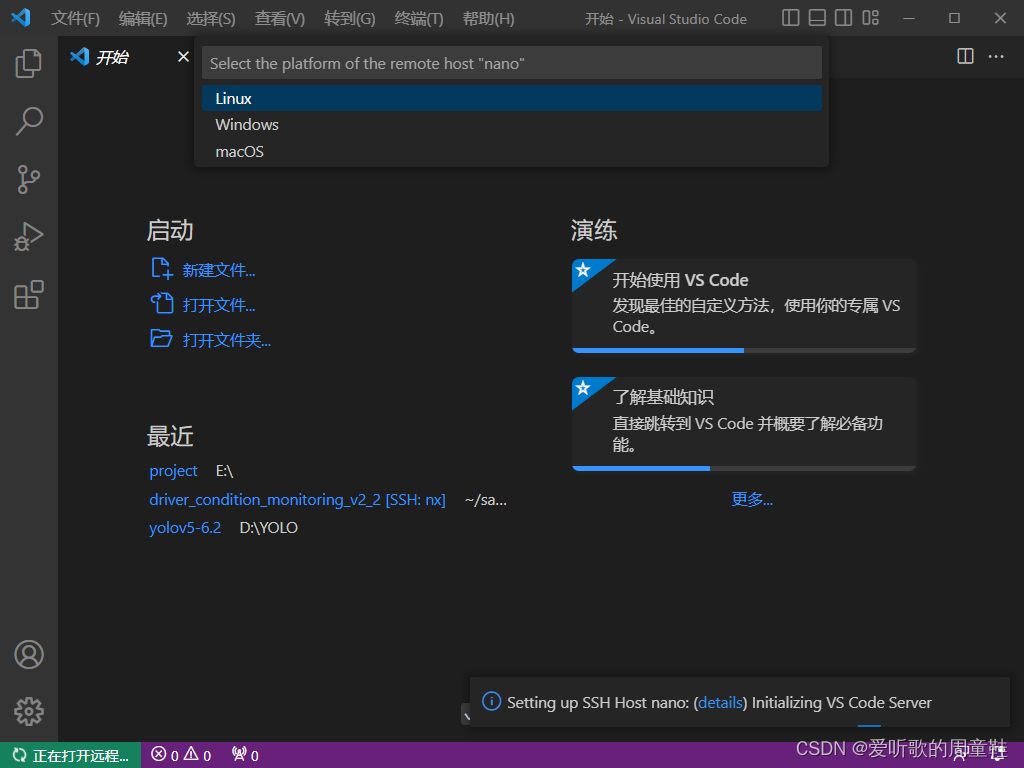This screenshot has width=1024, height=768.
Task: Toggle bottom panel layout icon
Action: coord(817,18)
